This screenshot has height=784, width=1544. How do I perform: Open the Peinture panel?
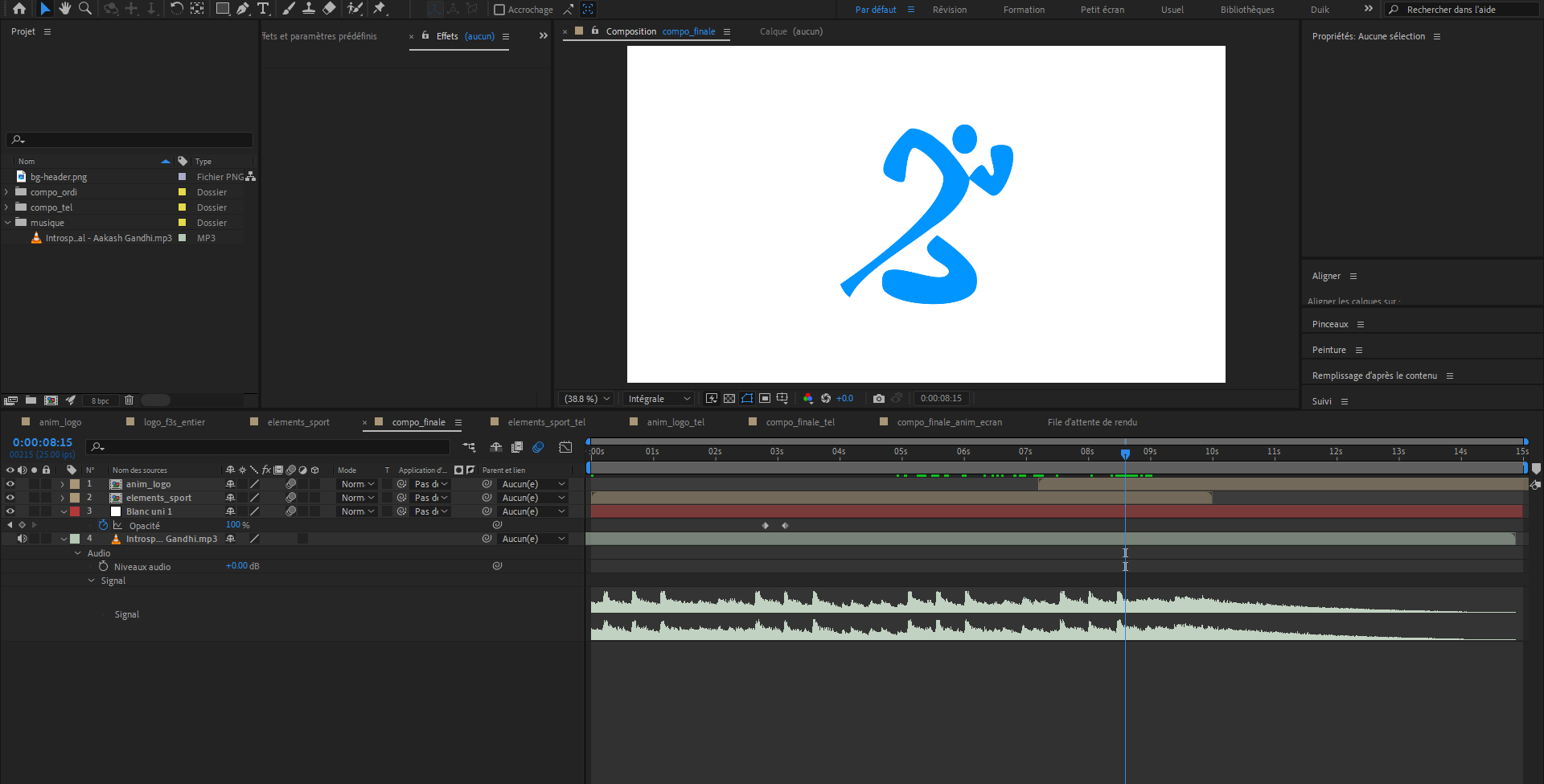(x=1328, y=350)
